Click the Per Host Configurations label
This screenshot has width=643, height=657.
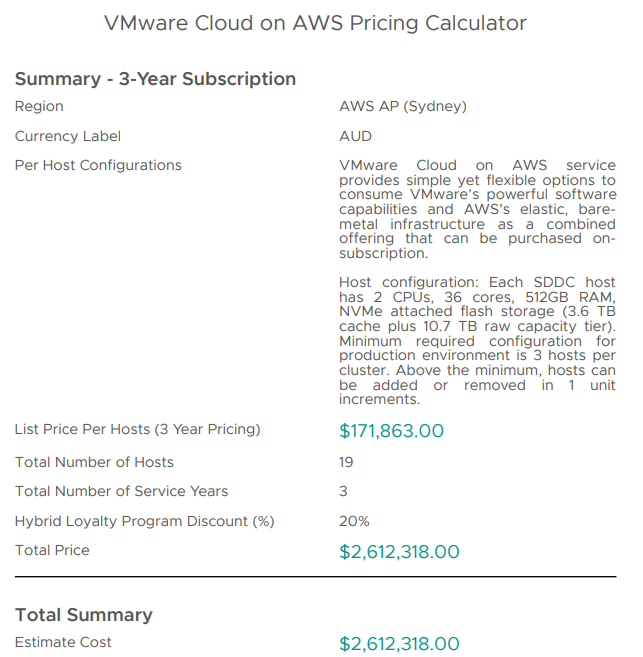[x=98, y=165]
